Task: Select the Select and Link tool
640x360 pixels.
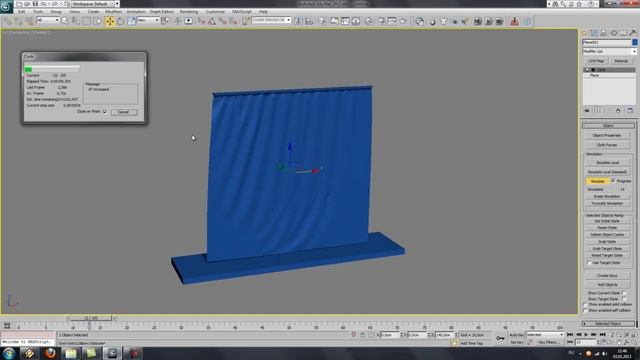Action: [x=8, y=21]
